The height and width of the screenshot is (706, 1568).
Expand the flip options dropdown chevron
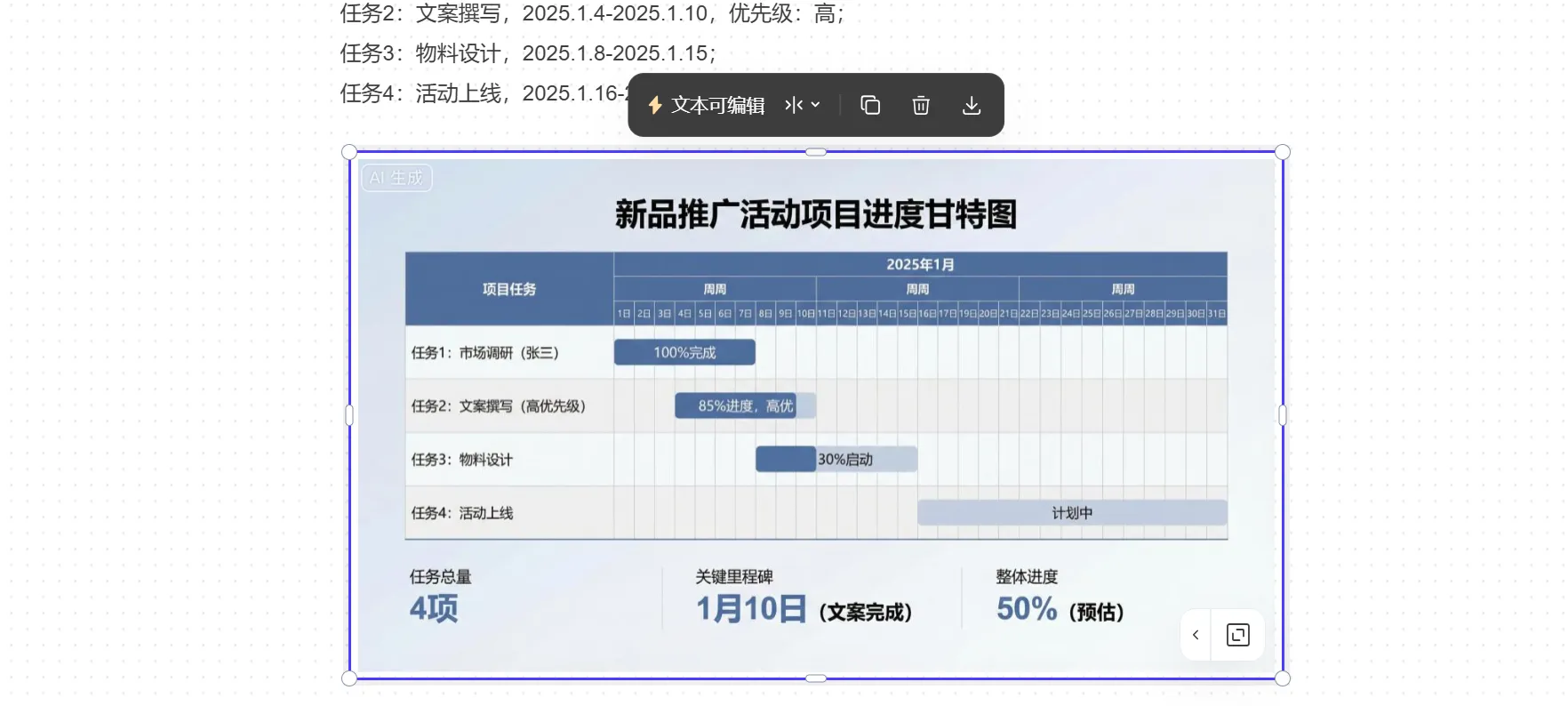[815, 105]
